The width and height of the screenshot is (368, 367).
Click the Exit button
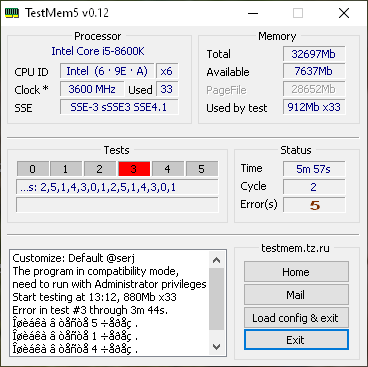coord(296,340)
